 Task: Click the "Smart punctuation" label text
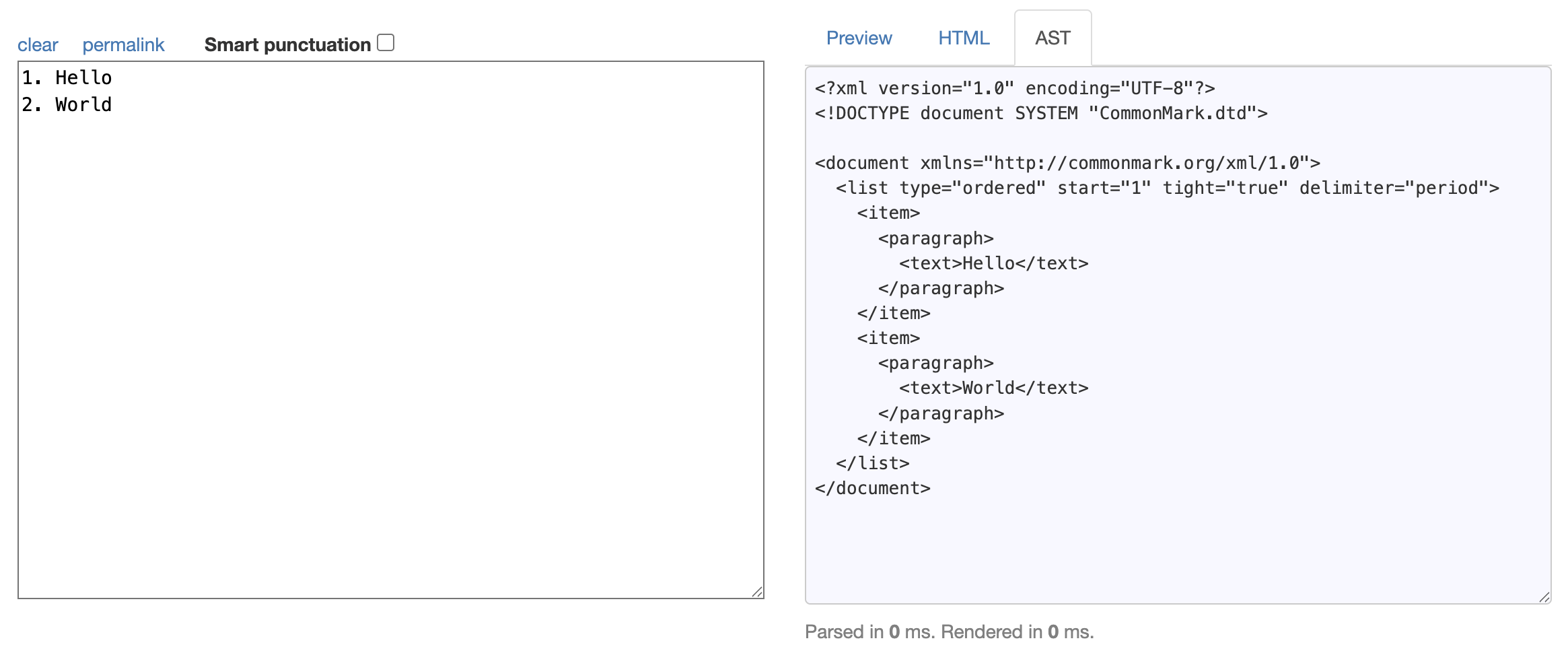coord(287,45)
